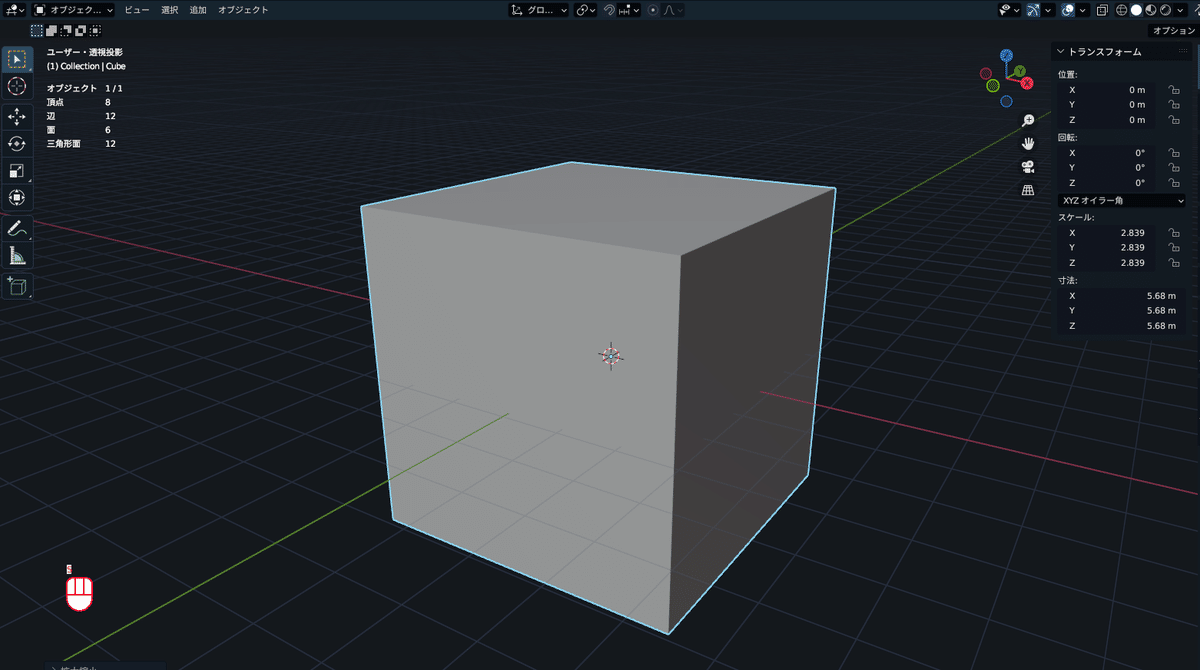Switch to rendered viewport shading sphere icon
The height and width of the screenshot is (670, 1200).
pos(1165,10)
